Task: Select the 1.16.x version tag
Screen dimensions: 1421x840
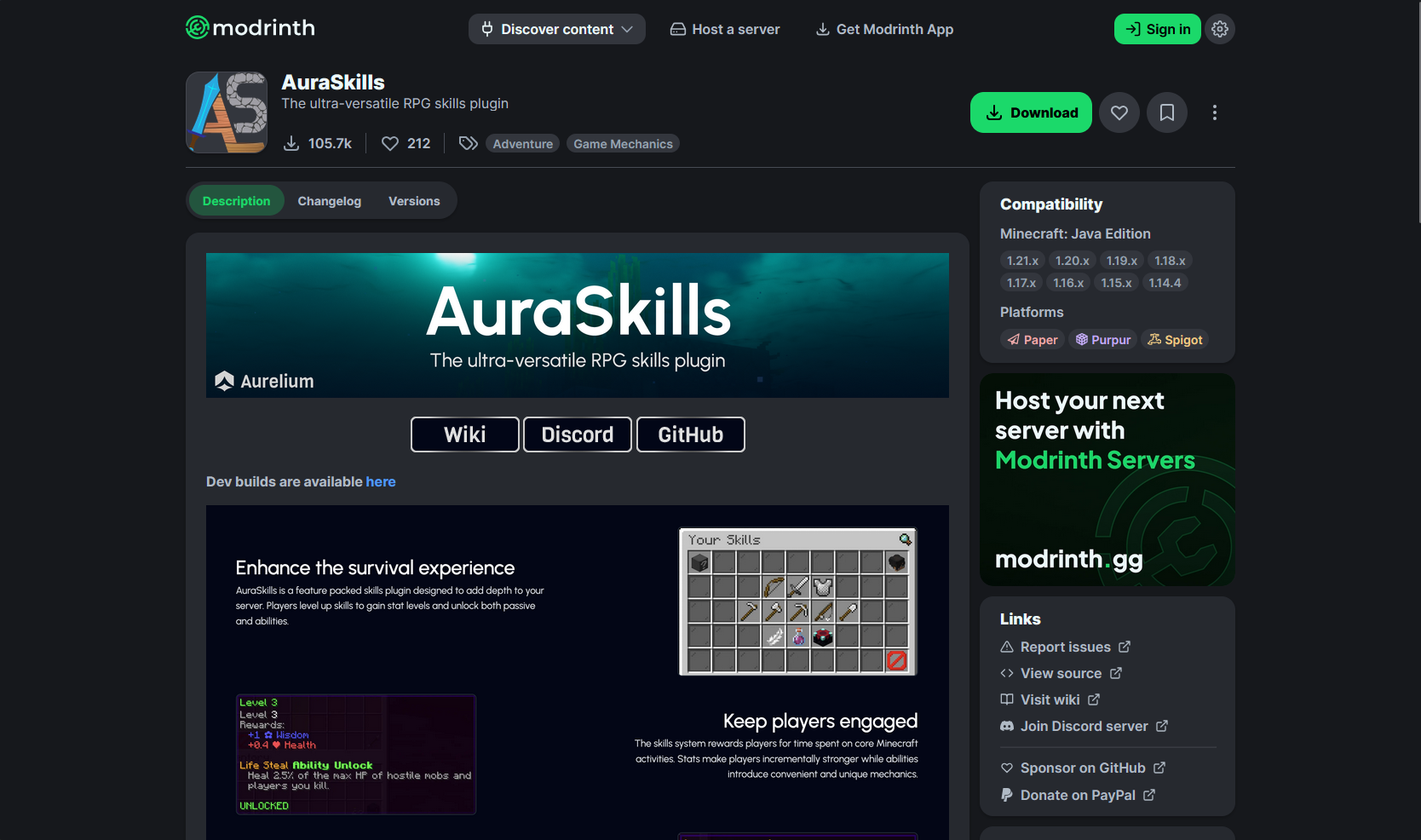Action: click(1068, 283)
